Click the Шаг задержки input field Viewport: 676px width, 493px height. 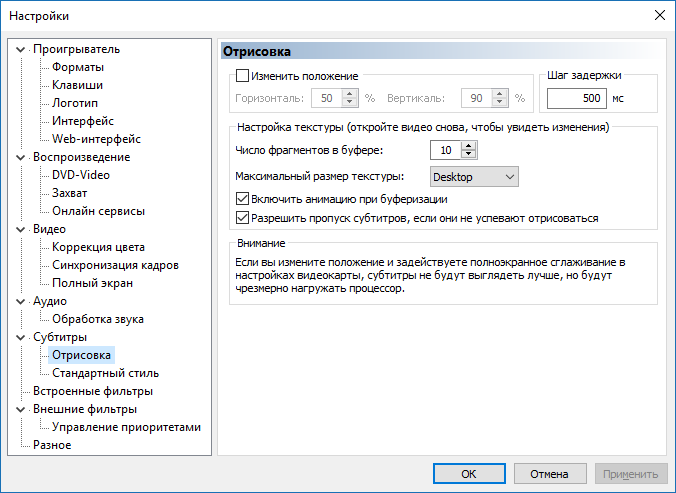click(x=577, y=98)
